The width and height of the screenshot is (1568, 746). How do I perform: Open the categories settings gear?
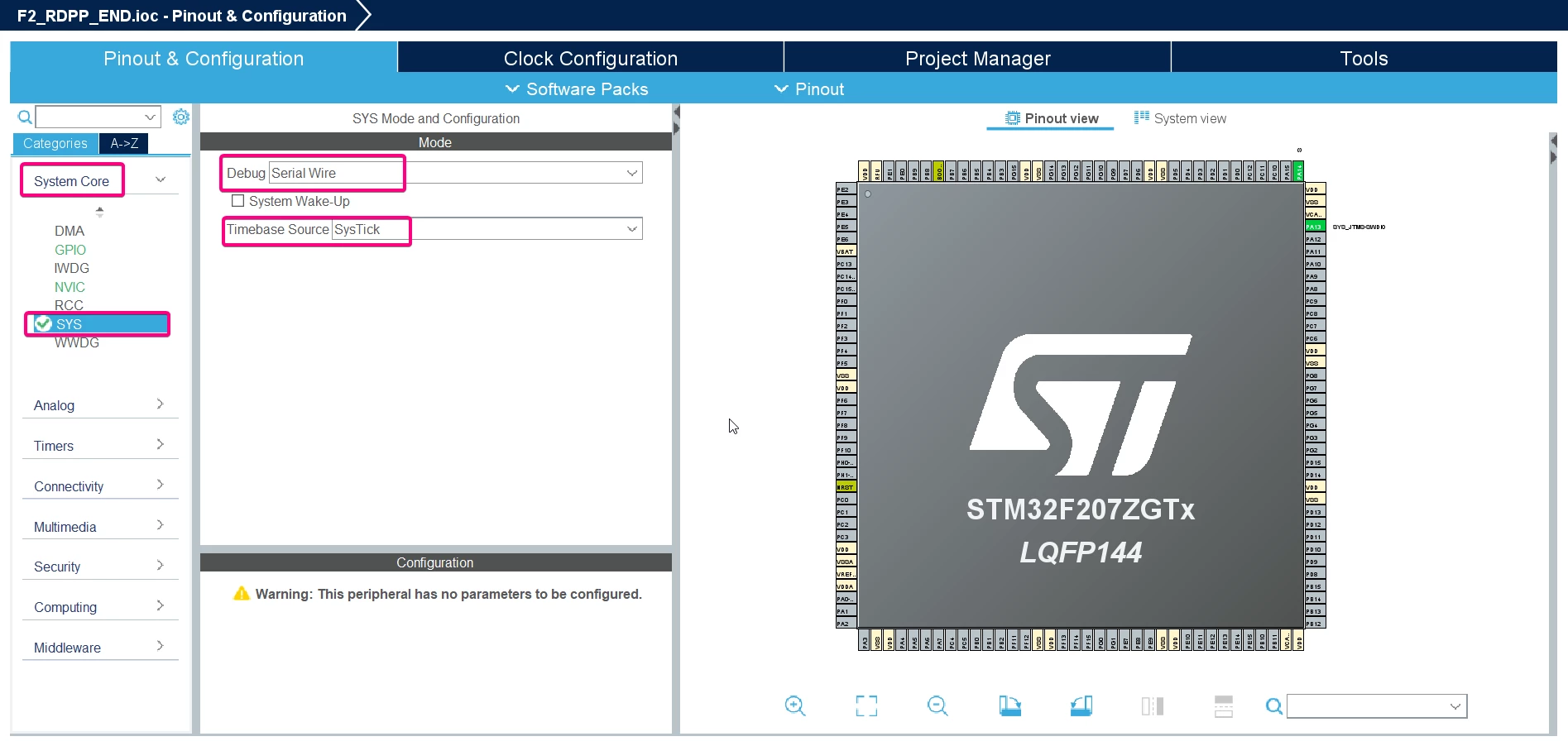click(x=180, y=117)
